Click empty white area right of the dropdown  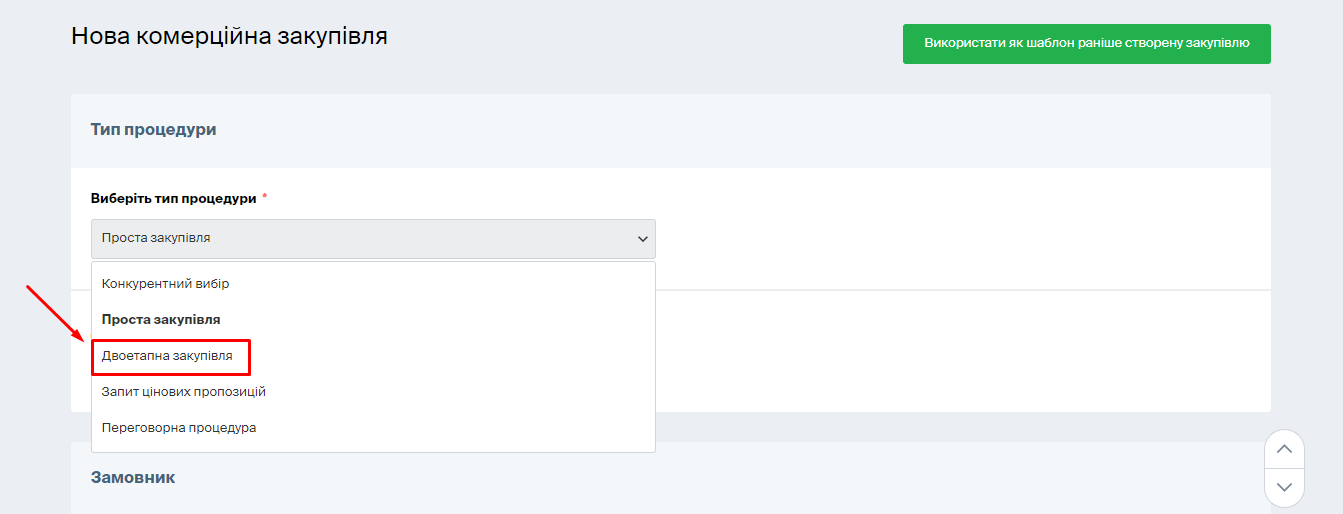click(x=950, y=240)
